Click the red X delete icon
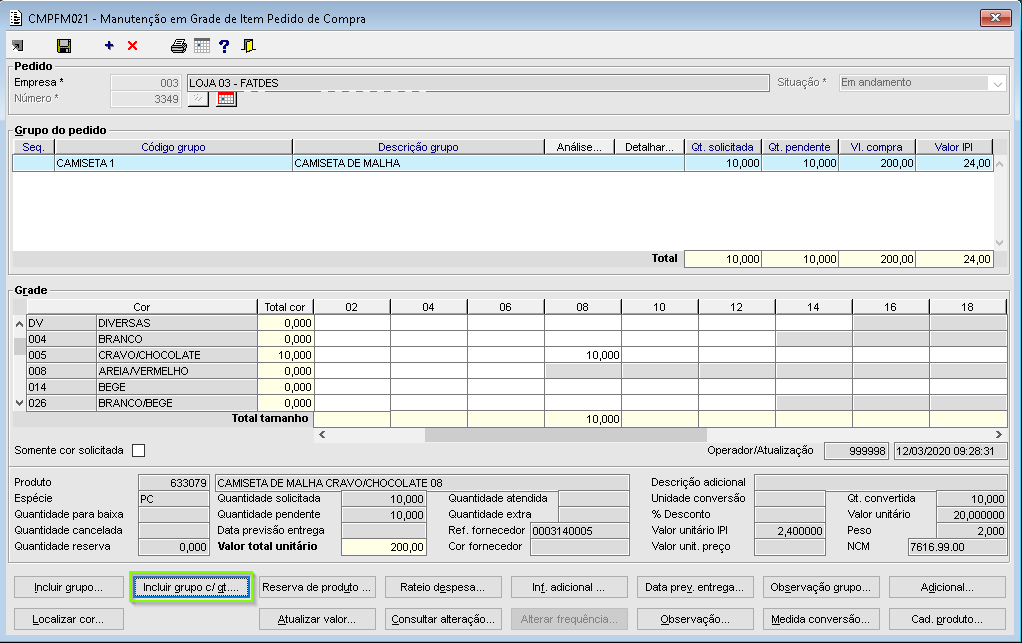Screen dimensions: 1022x643 pos(133,46)
